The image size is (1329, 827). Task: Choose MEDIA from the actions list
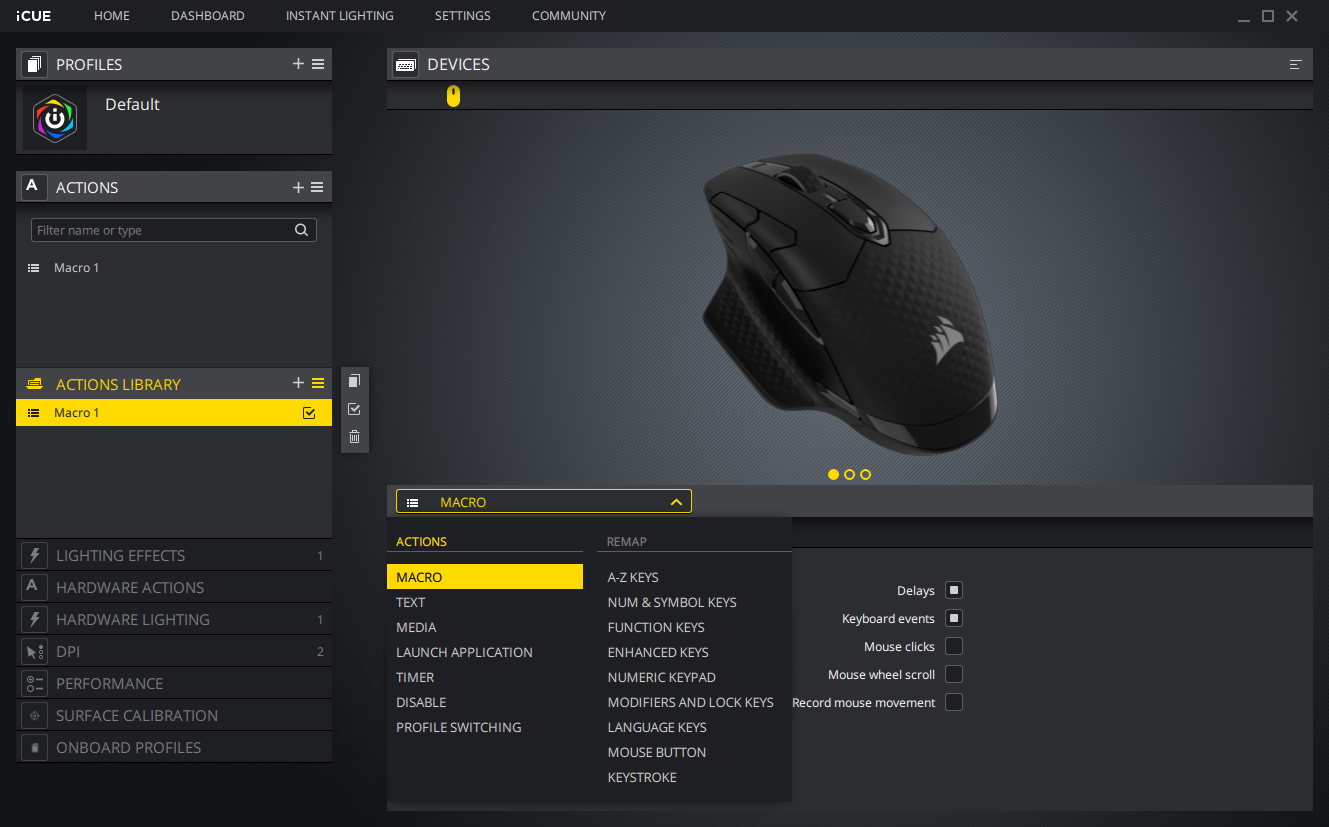pos(416,627)
